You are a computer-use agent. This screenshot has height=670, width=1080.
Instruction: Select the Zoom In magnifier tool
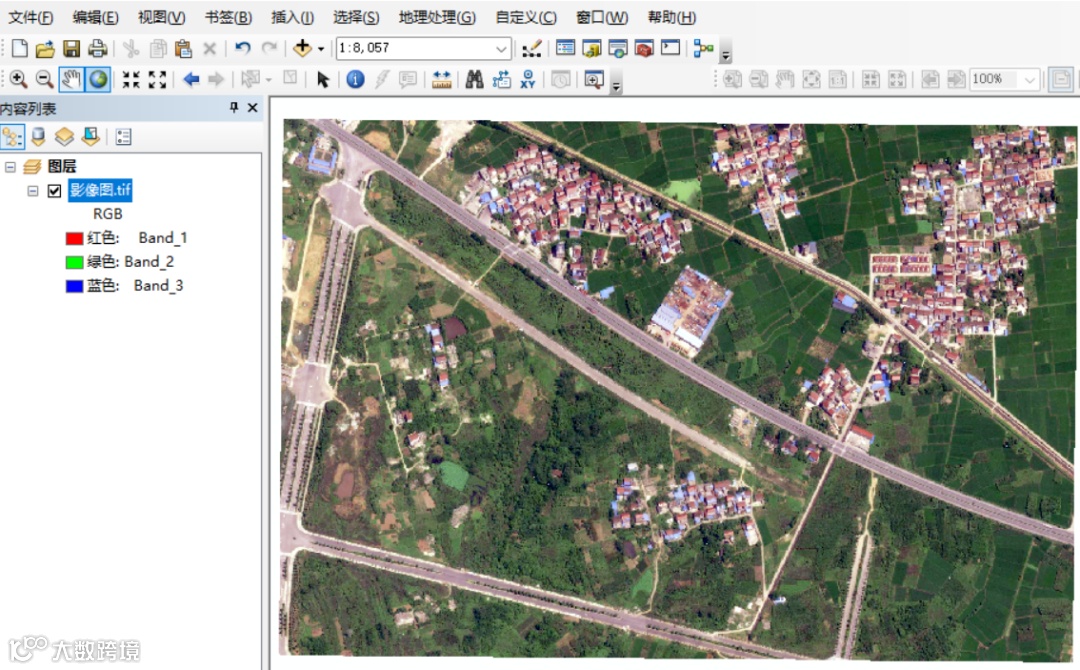(18, 80)
